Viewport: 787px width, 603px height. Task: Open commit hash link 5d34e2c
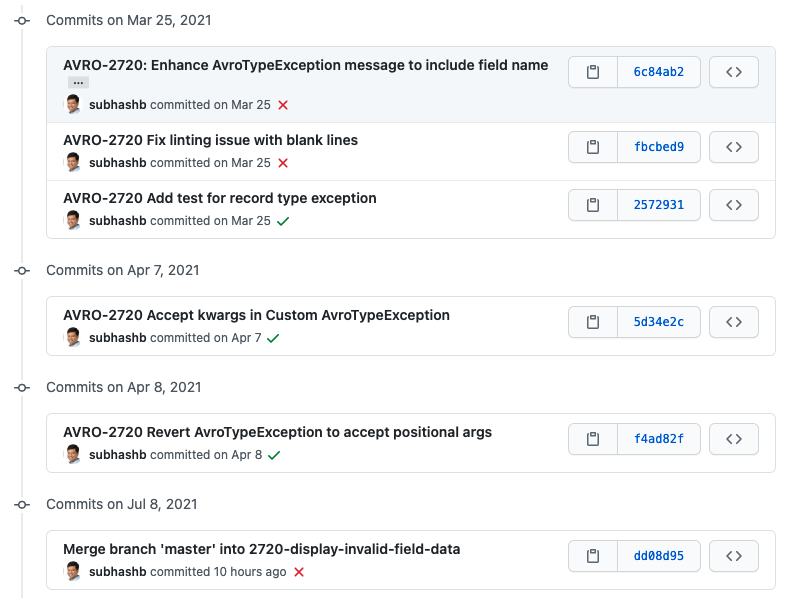(x=659, y=322)
